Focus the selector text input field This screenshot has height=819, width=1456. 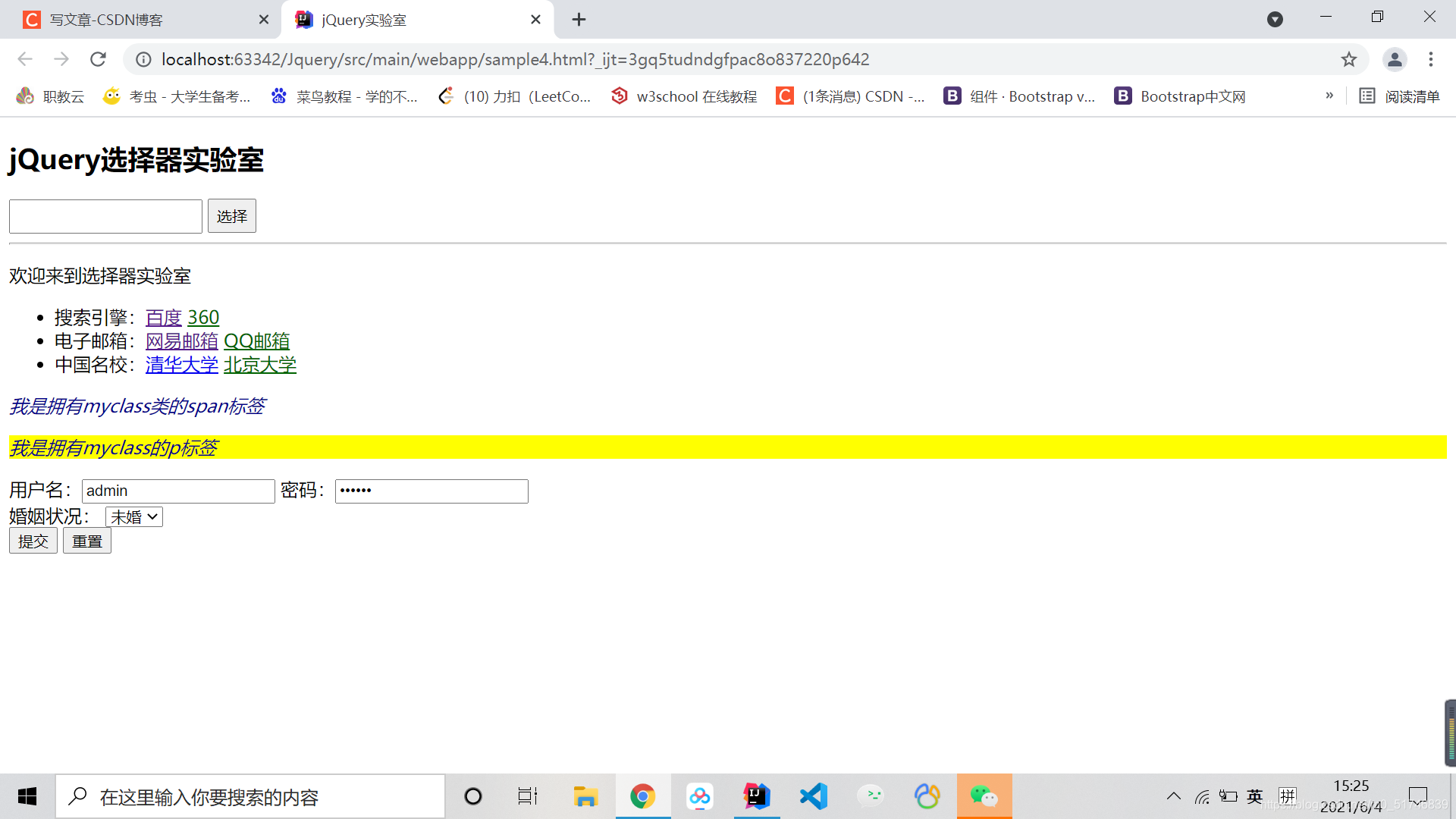105,216
